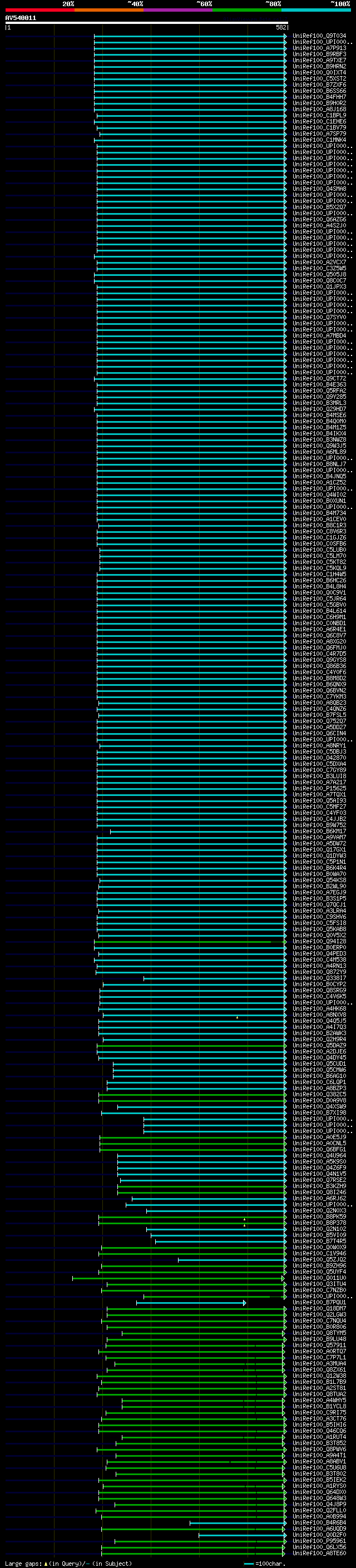Click the UniRef100_A3CT76 hit label
Screen dimensions: 356x1568
click(319, 1418)
